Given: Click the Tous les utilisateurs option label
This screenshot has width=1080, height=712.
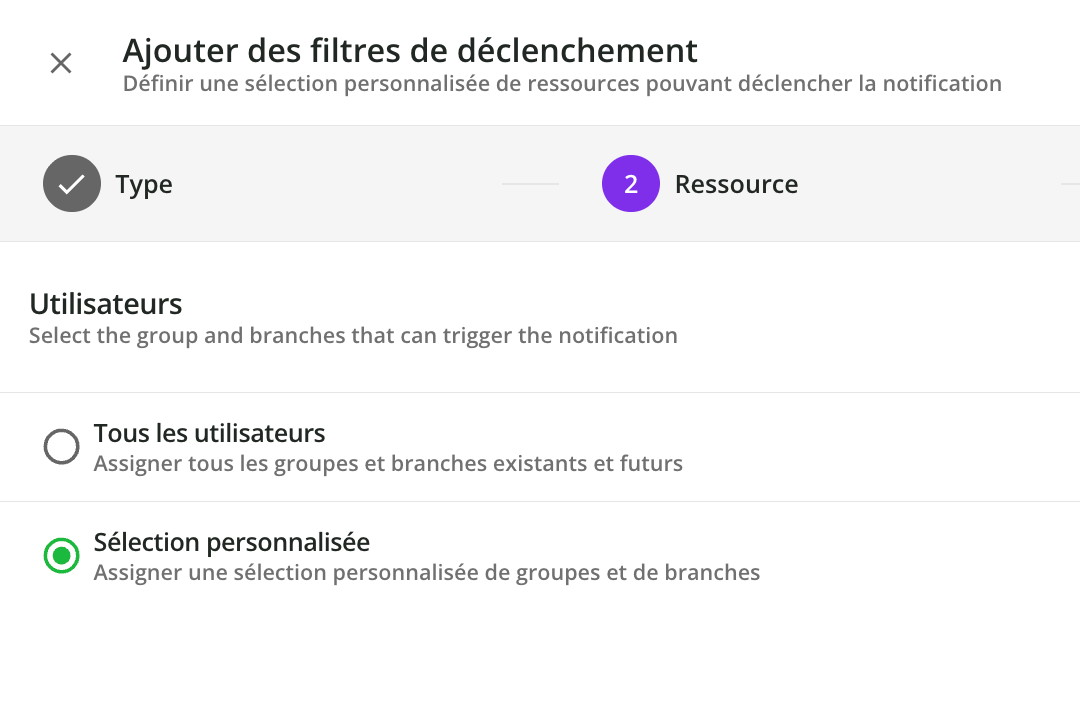Looking at the screenshot, I should point(210,434).
